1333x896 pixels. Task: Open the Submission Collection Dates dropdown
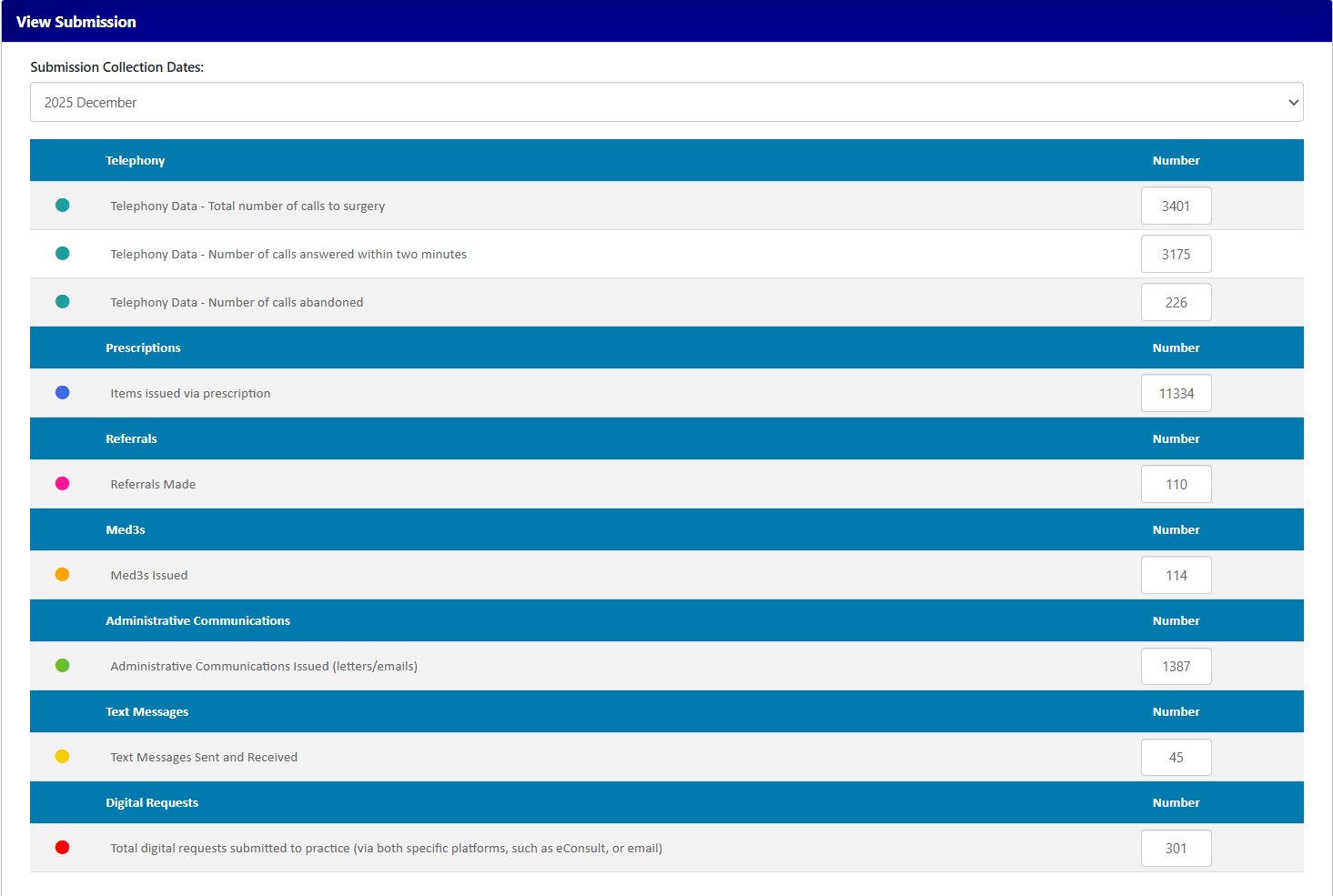coord(666,103)
